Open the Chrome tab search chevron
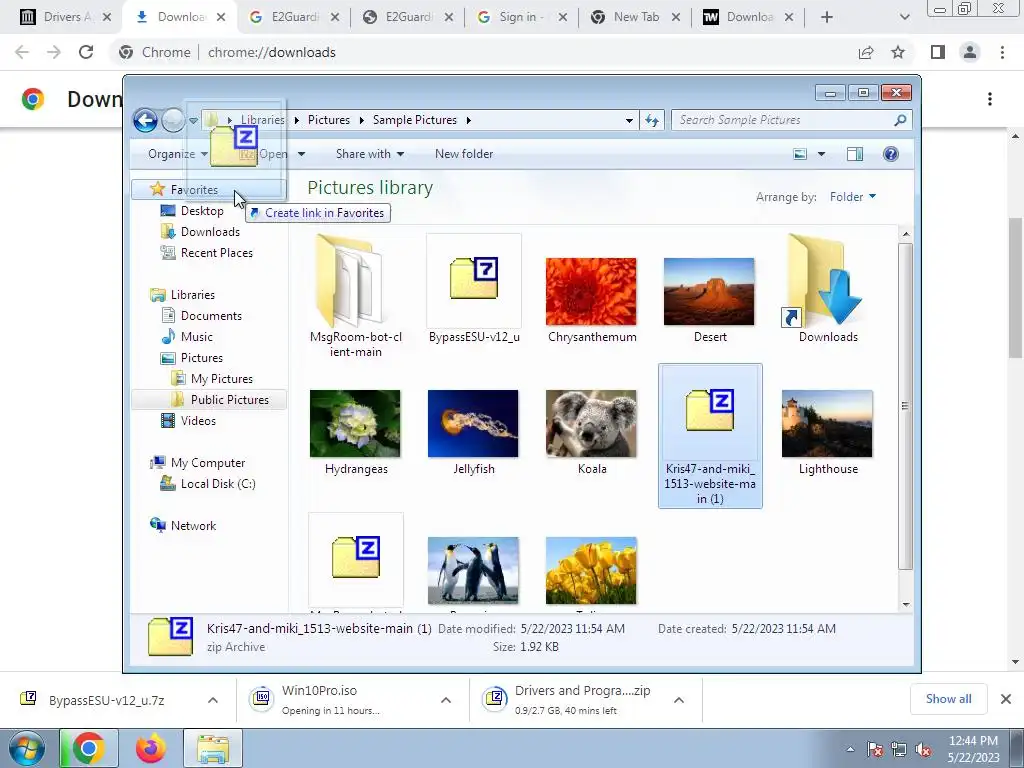Viewport: 1024px width, 768px height. [x=904, y=17]
